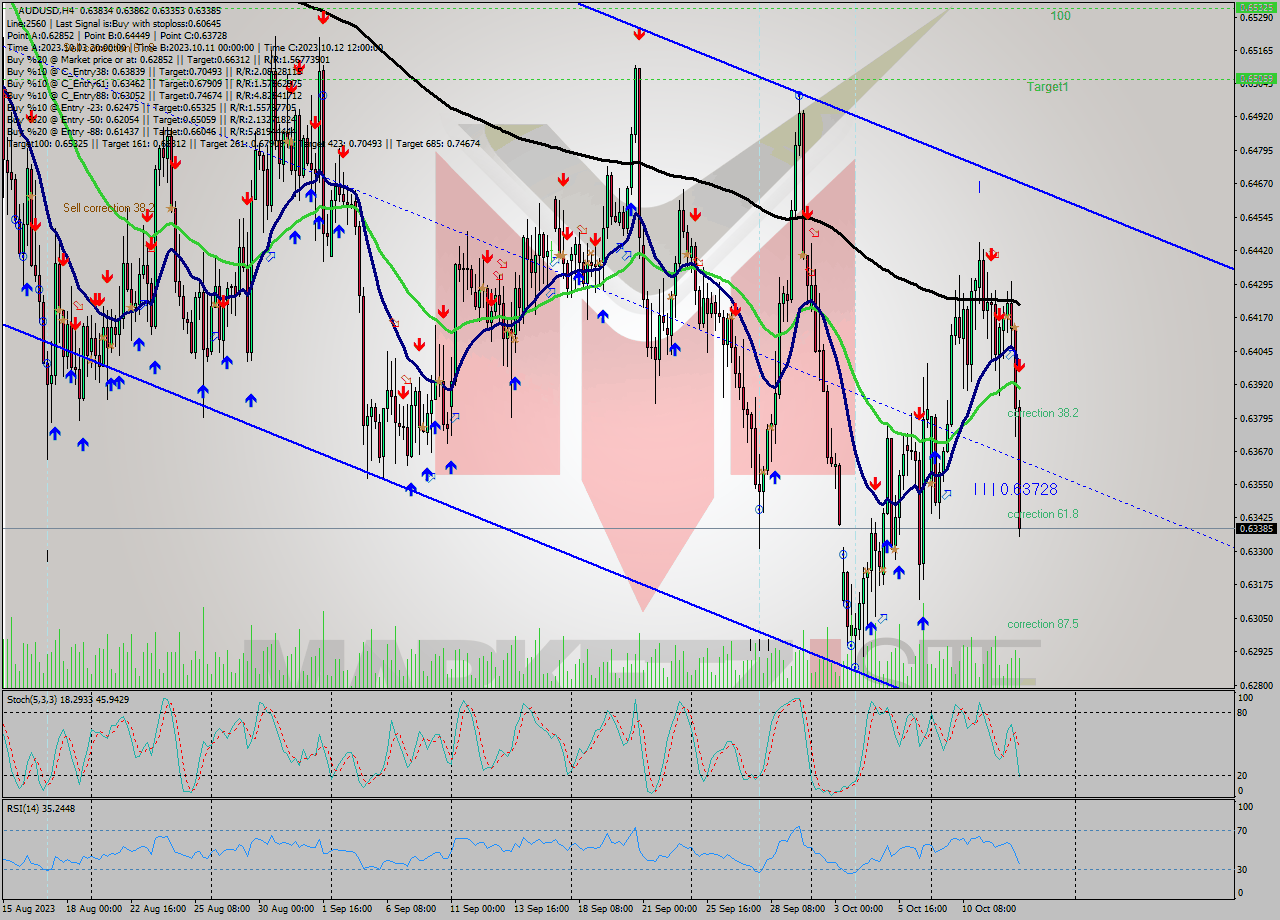Click the 'Target 685: 0.74674' text

pyautogui.click(x=438, y=143)
